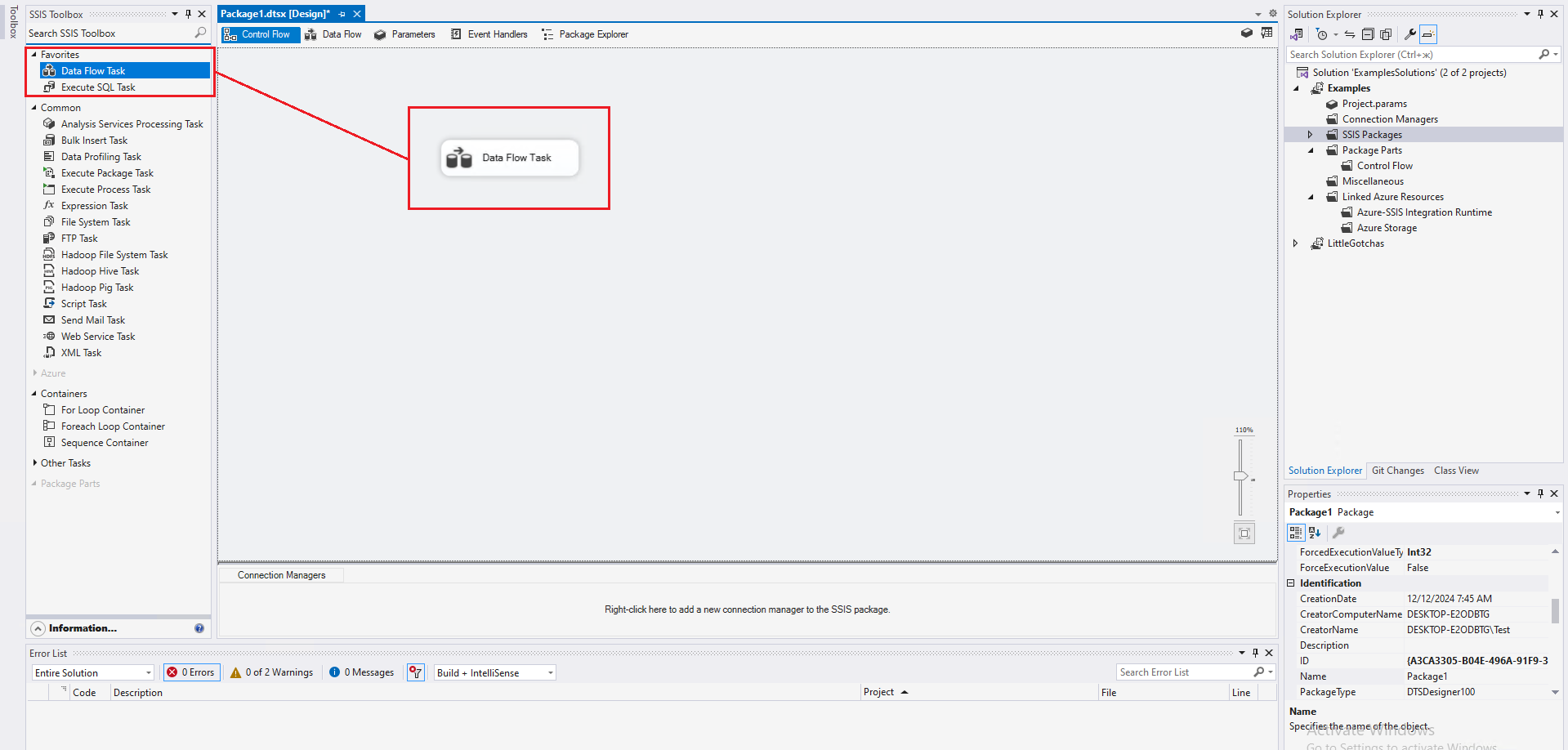Expand the SSIS Packages folder

(x=1310, y=135)
